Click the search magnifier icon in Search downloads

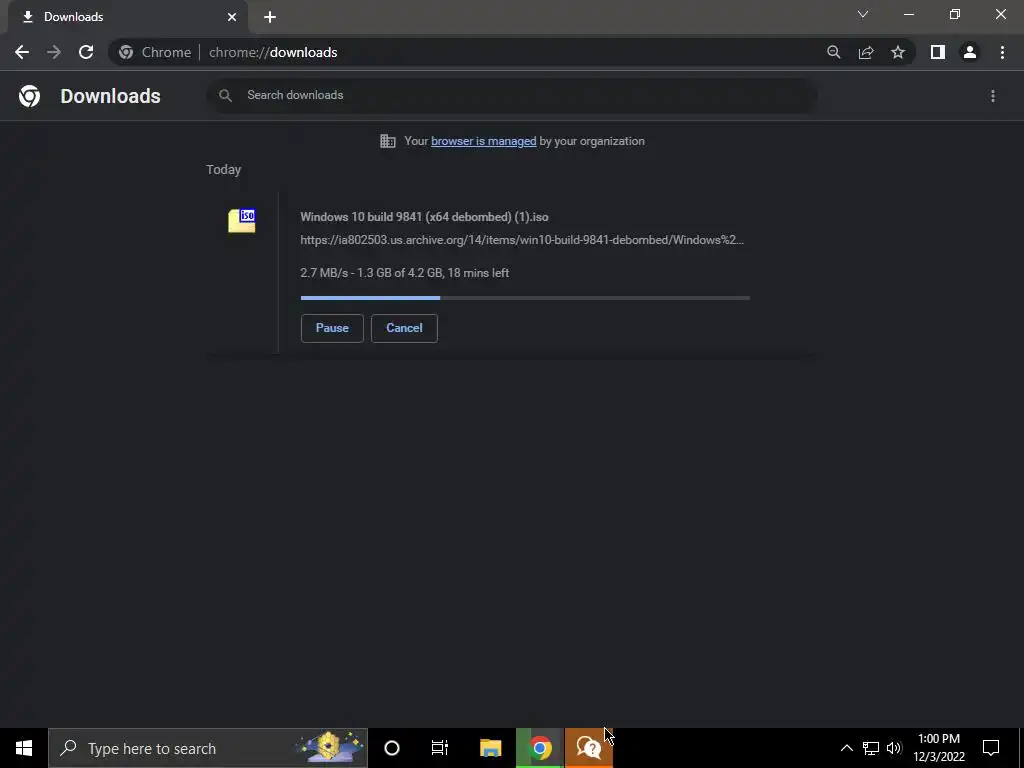tap(225, 95)
